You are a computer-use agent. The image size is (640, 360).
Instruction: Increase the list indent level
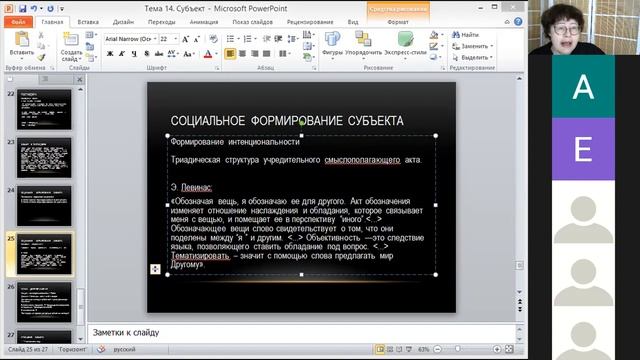278,39
